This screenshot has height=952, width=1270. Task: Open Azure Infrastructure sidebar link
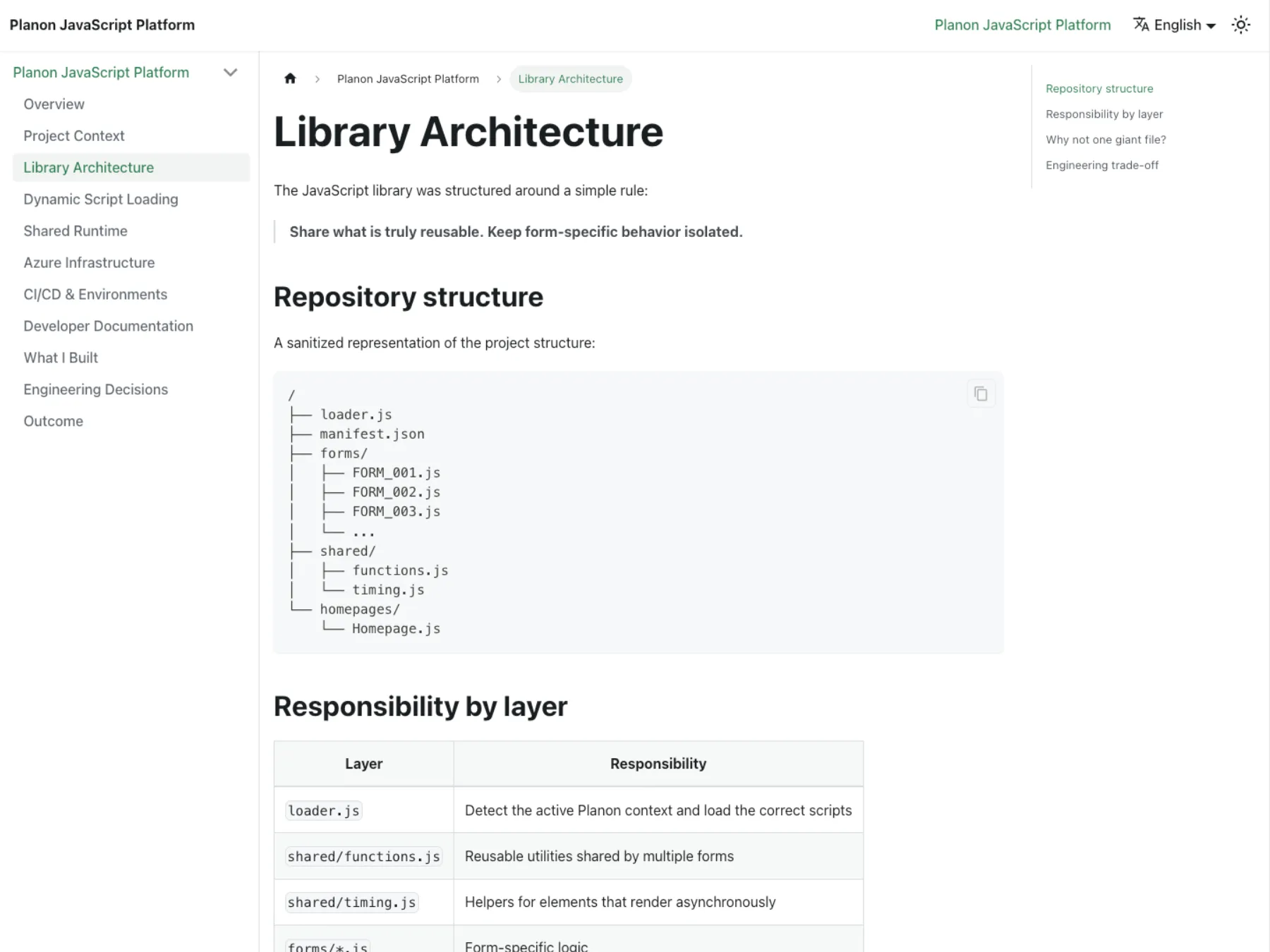coord(89,262)
